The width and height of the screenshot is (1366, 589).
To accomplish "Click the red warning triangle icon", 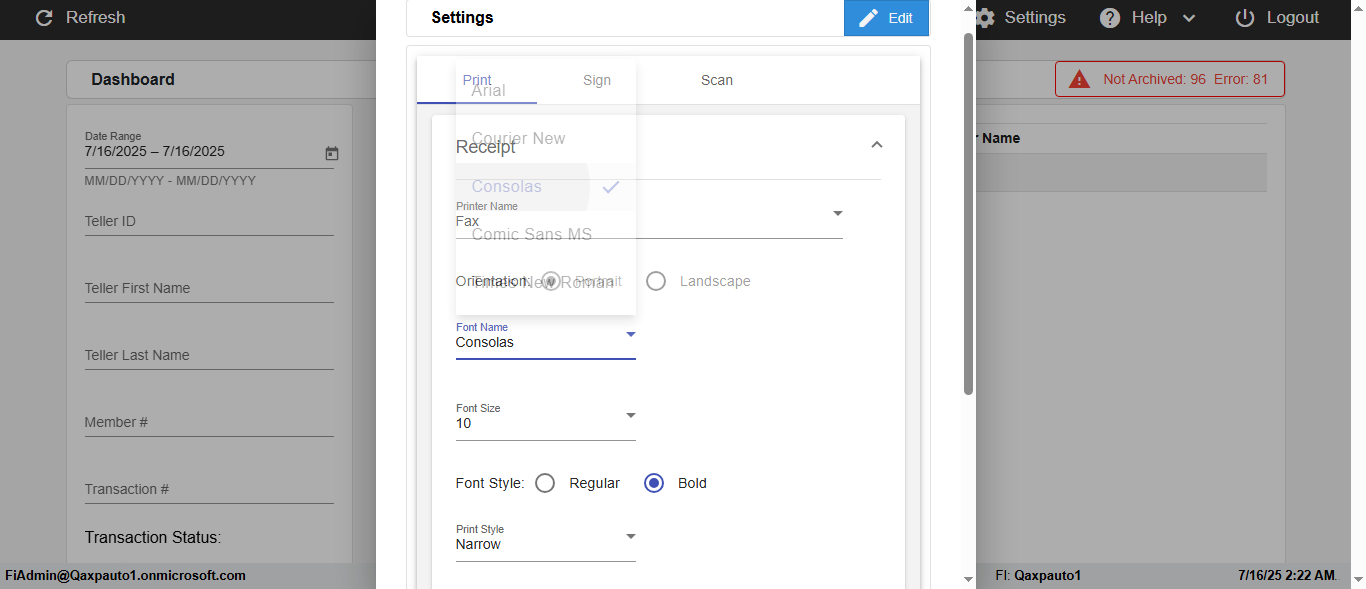I will click(1079, 79).
